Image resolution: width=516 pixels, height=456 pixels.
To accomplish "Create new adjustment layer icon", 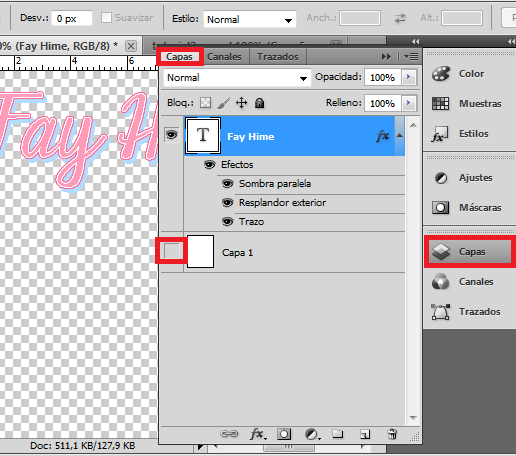I will point(312,434).
